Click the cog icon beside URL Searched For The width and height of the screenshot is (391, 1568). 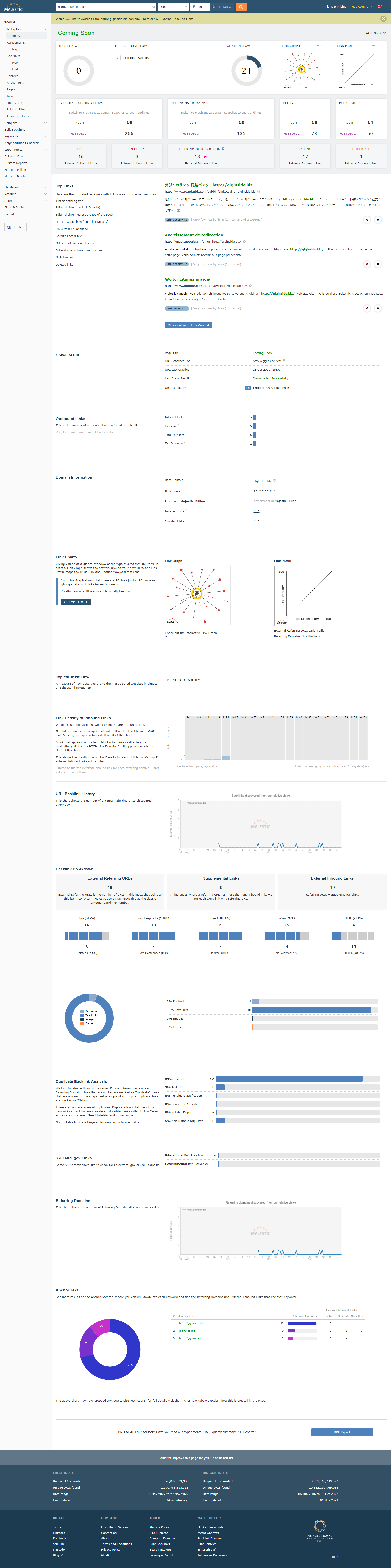pos(284,360)
